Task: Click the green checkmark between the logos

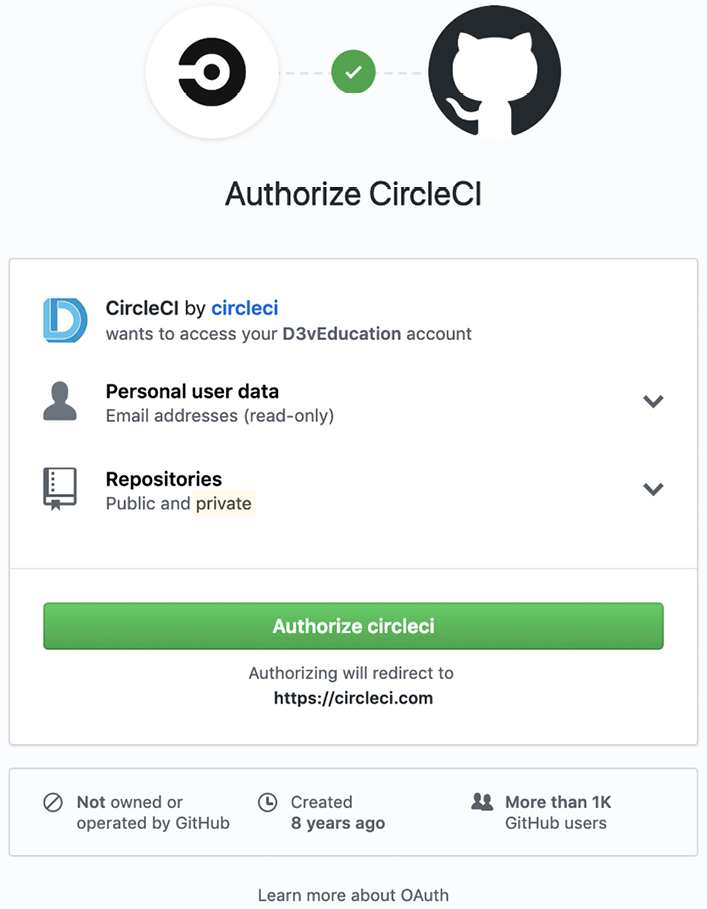Action: pos(353,71)
